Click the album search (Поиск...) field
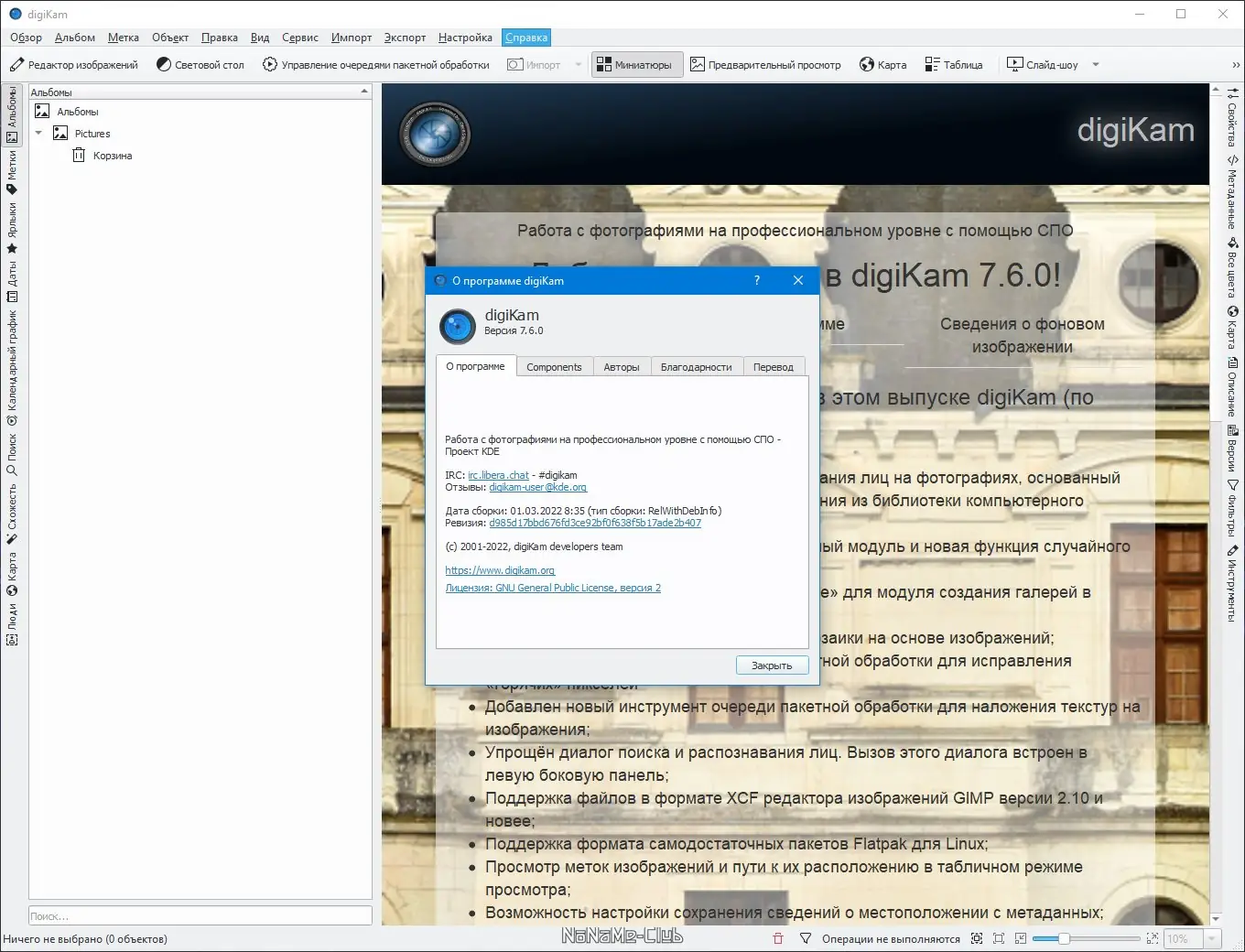This screenshot has width=1245, height=952. click(200, 915)
